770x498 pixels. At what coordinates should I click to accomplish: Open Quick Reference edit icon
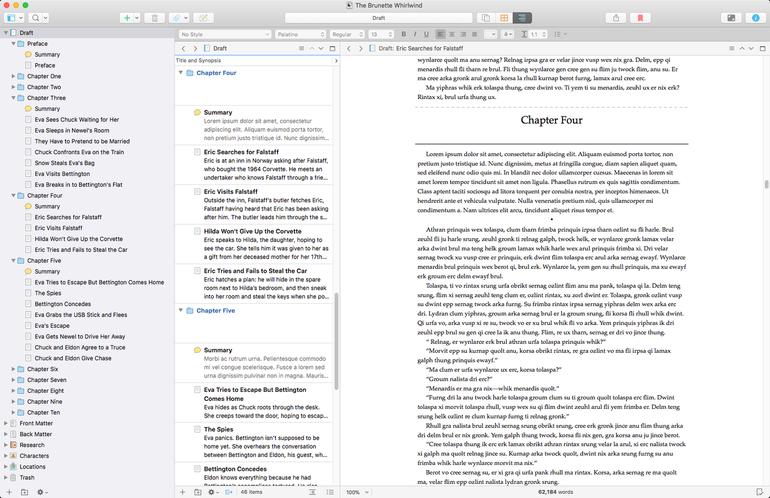pos(203,18)
